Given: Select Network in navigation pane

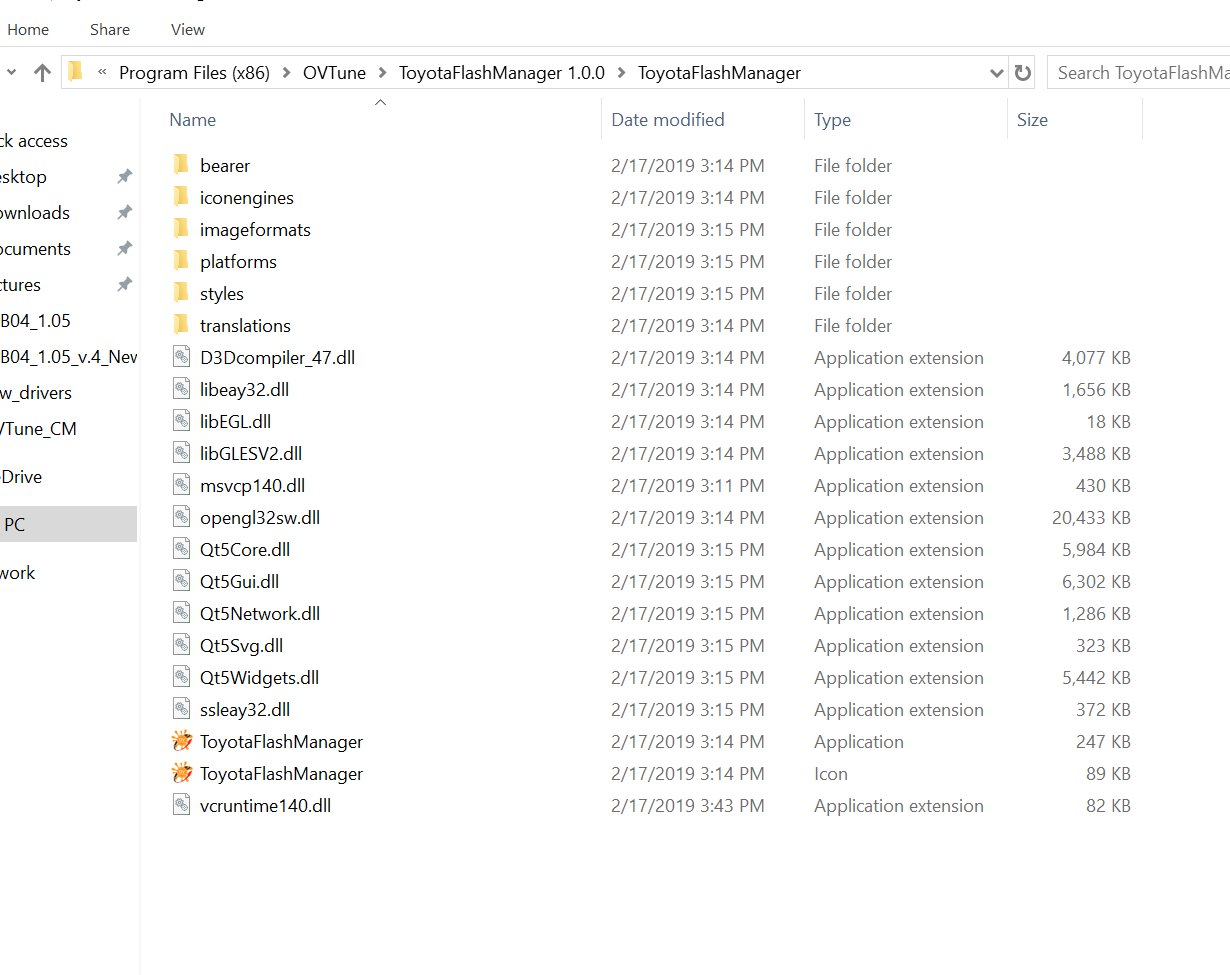Looking at the screenshot, I should (18, 573).
